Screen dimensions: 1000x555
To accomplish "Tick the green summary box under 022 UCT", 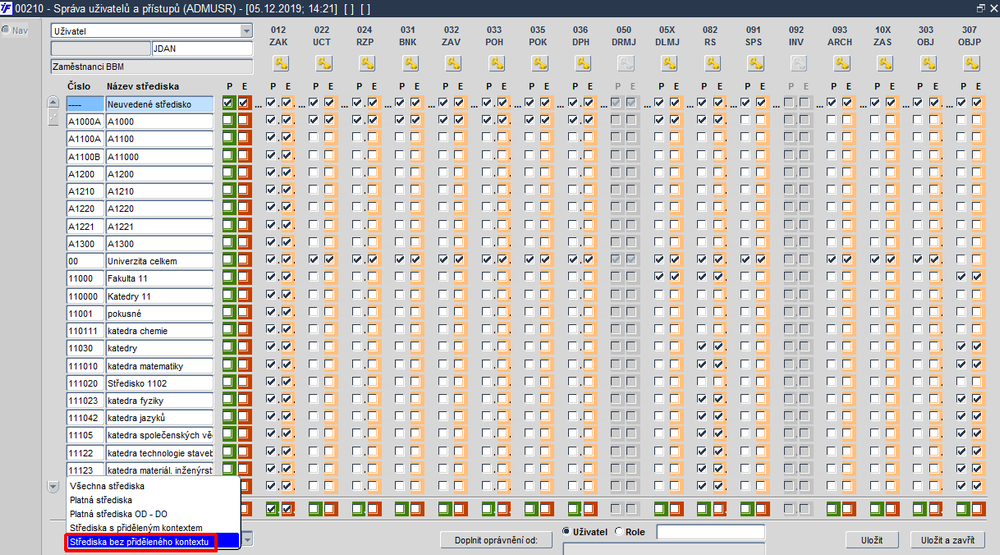I will [314, 509].
